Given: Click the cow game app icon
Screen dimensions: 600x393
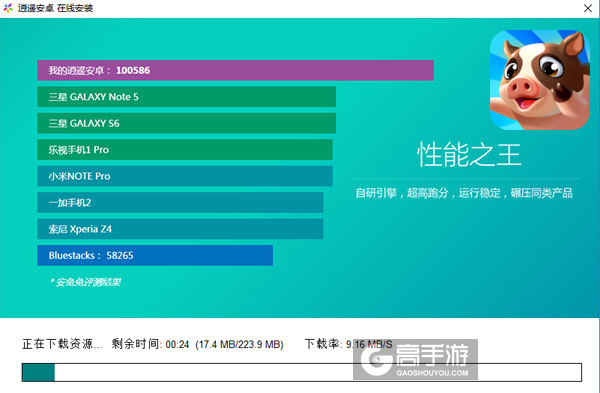Looking at the screenshot, I should point(540,80).
